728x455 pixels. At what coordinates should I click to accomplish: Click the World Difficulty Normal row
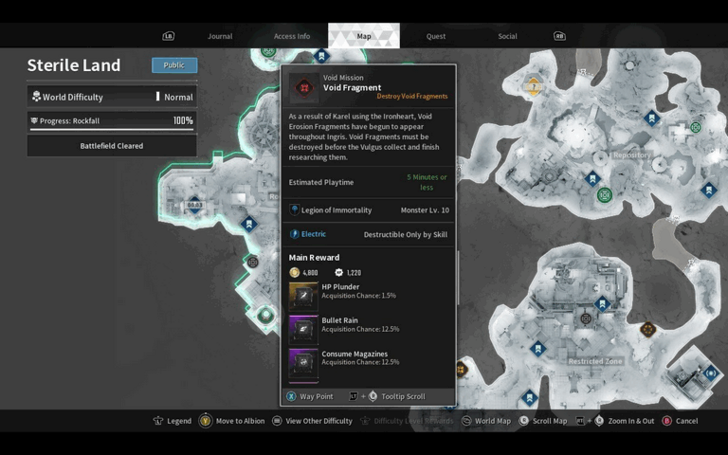click(112, 97)
